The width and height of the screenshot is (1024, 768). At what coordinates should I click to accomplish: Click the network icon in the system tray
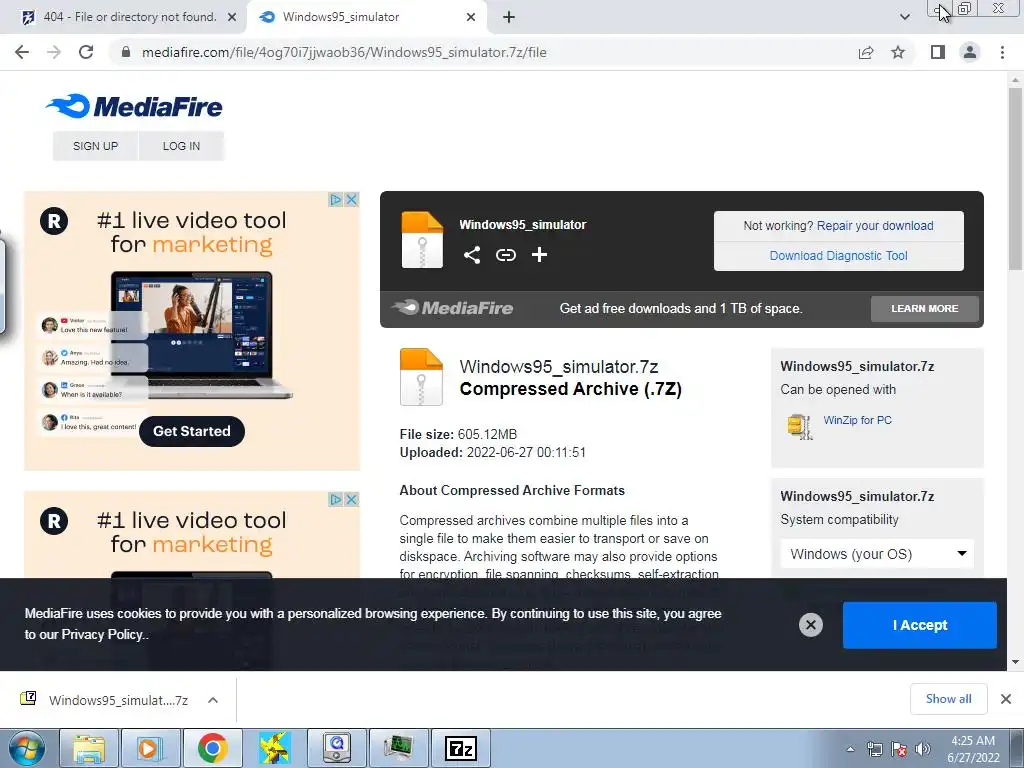[874, 749]
